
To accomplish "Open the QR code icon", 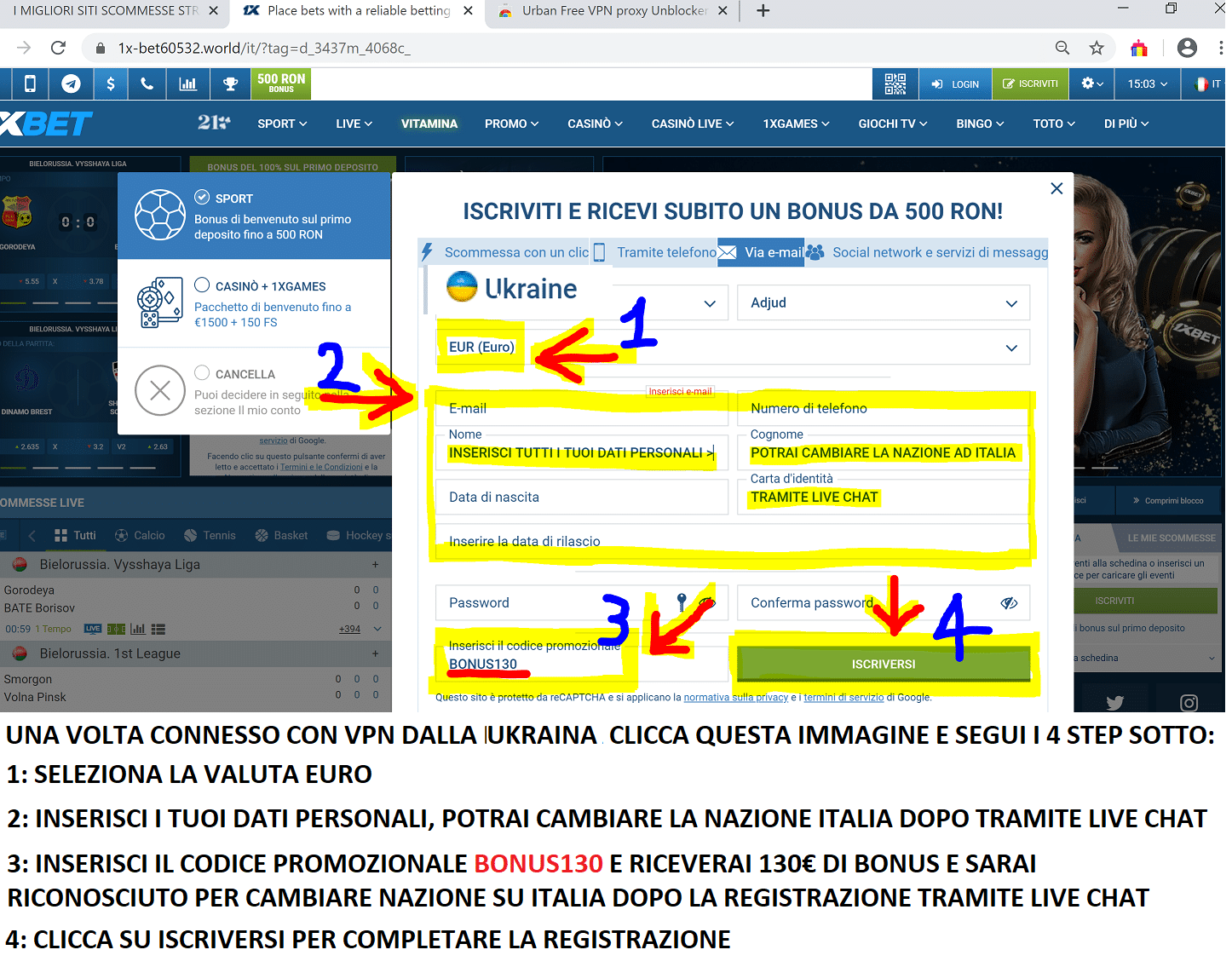I will (895, 84).
